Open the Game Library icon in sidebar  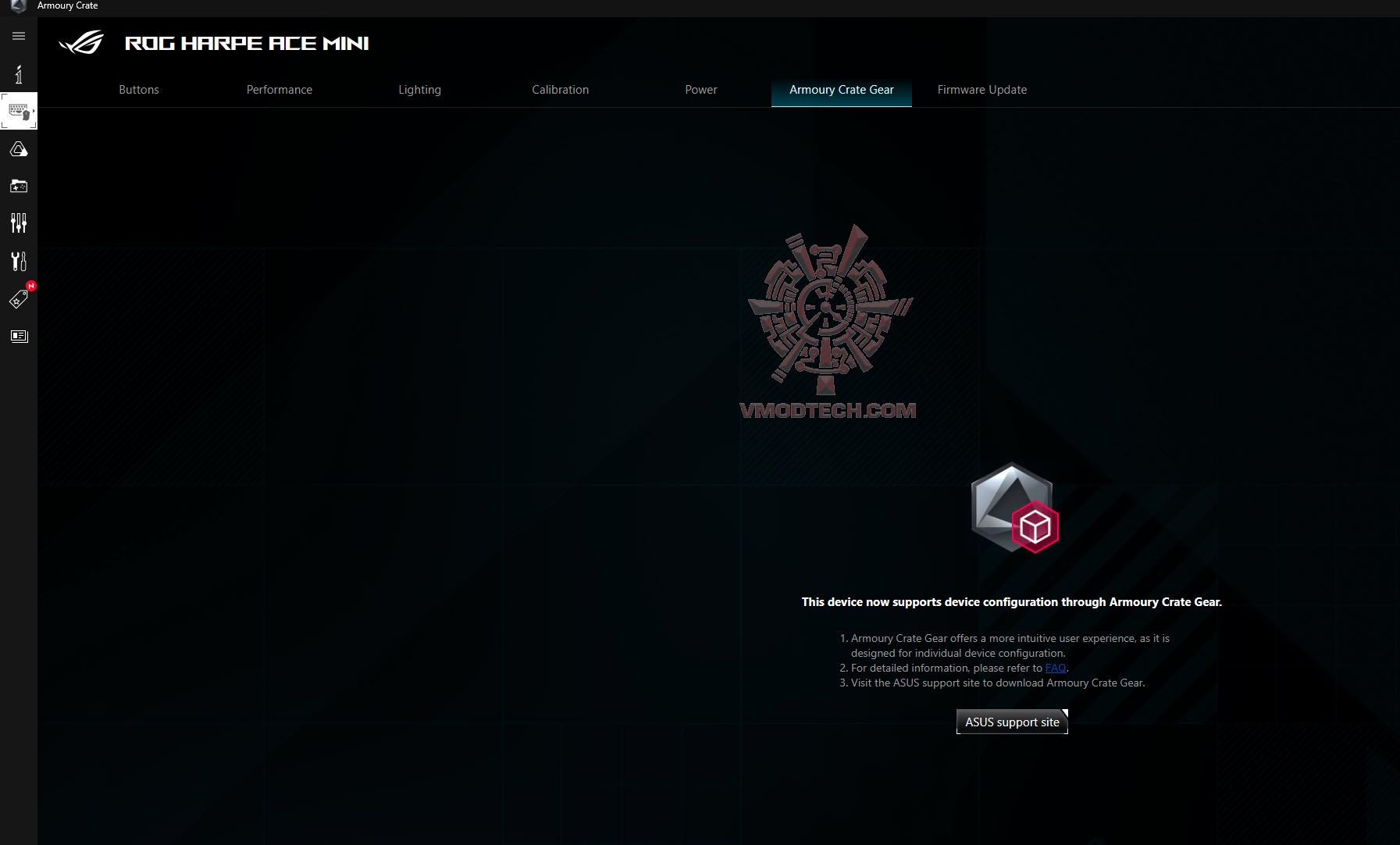19,186
